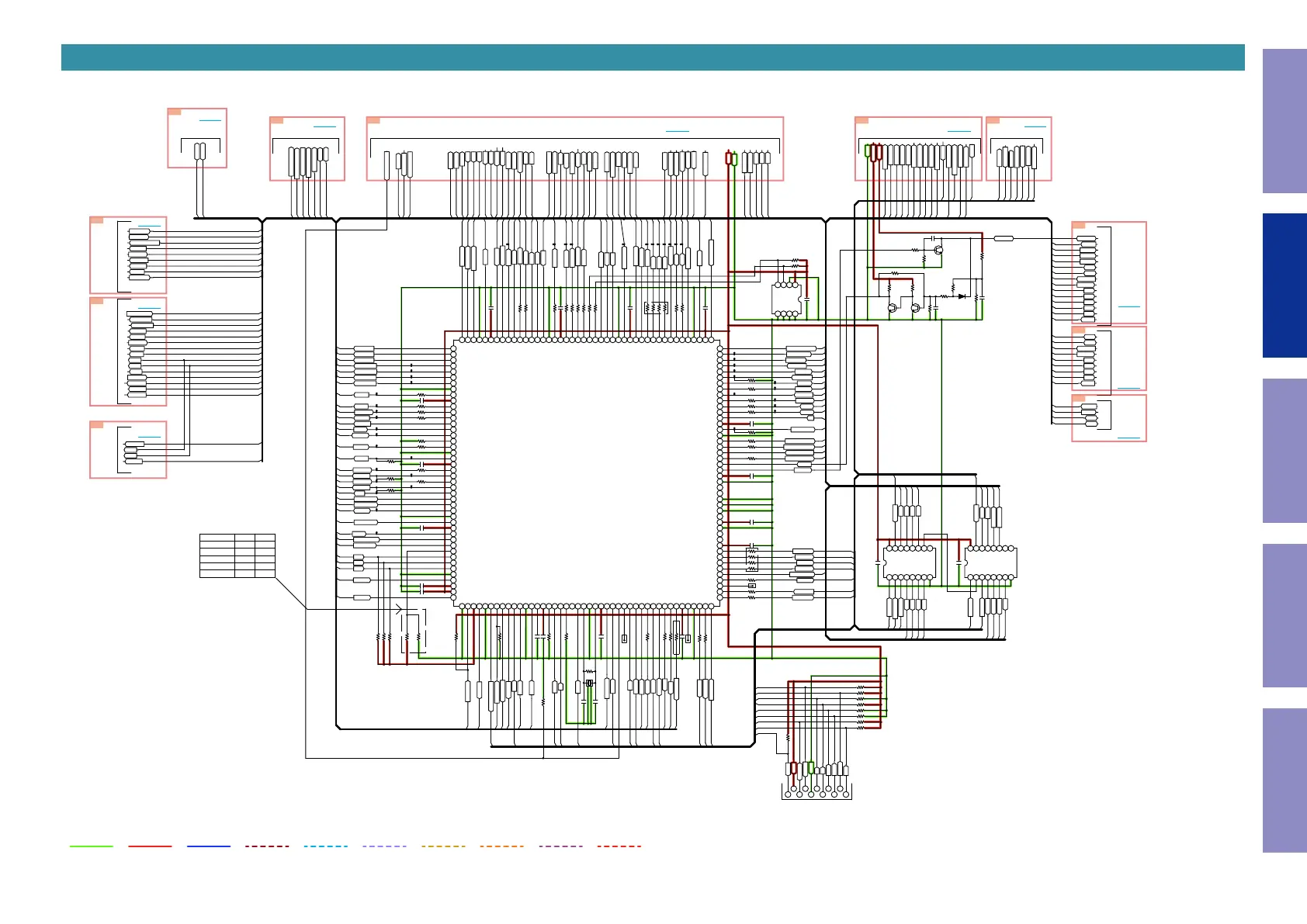Follow the teal link in the middle-left connector box

click(x=149, y=308)
